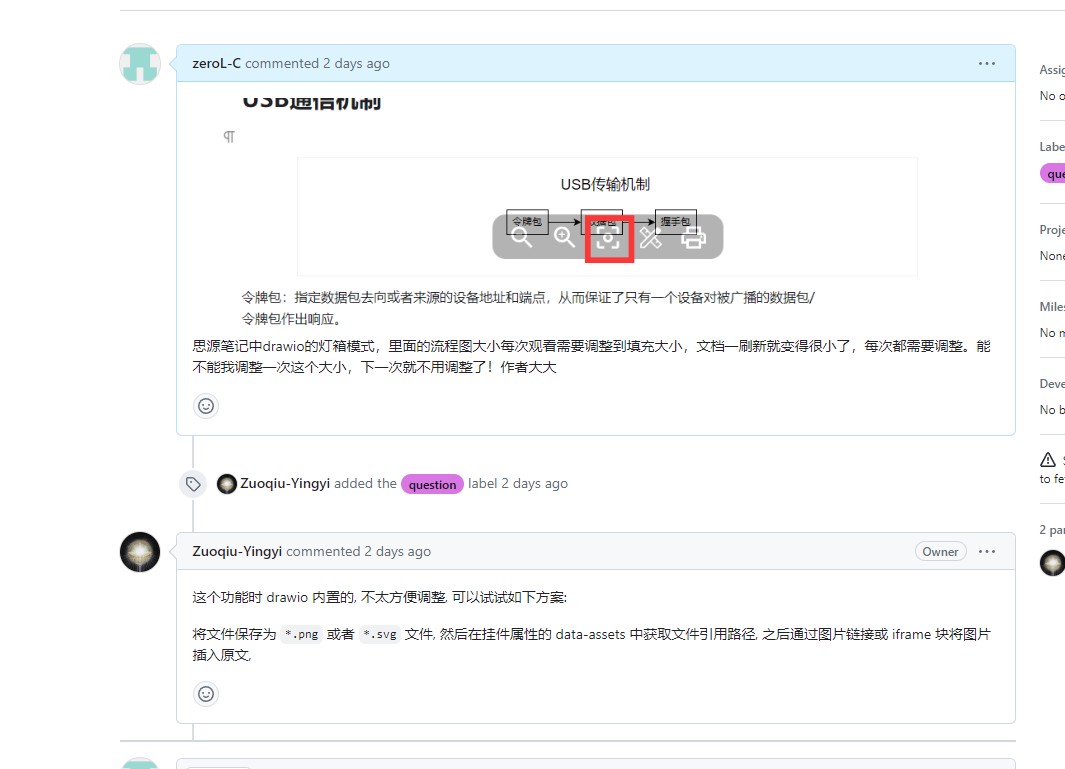Click Zuoqiu-Yingyi's large avatar beside comment
The width and height of the screenshot is (1065, 769).
pyautogui.click(x=140, y=552)
